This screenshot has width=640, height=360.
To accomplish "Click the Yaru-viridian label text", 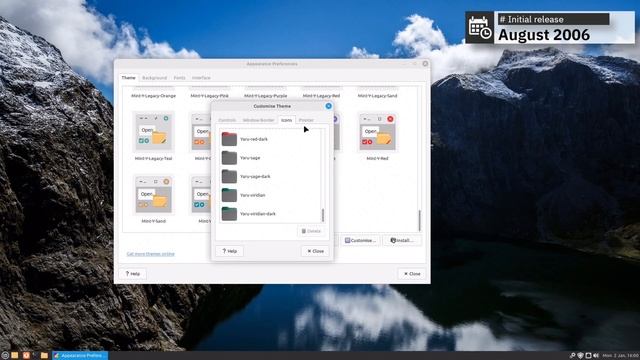I will click(x=253, y=195).
